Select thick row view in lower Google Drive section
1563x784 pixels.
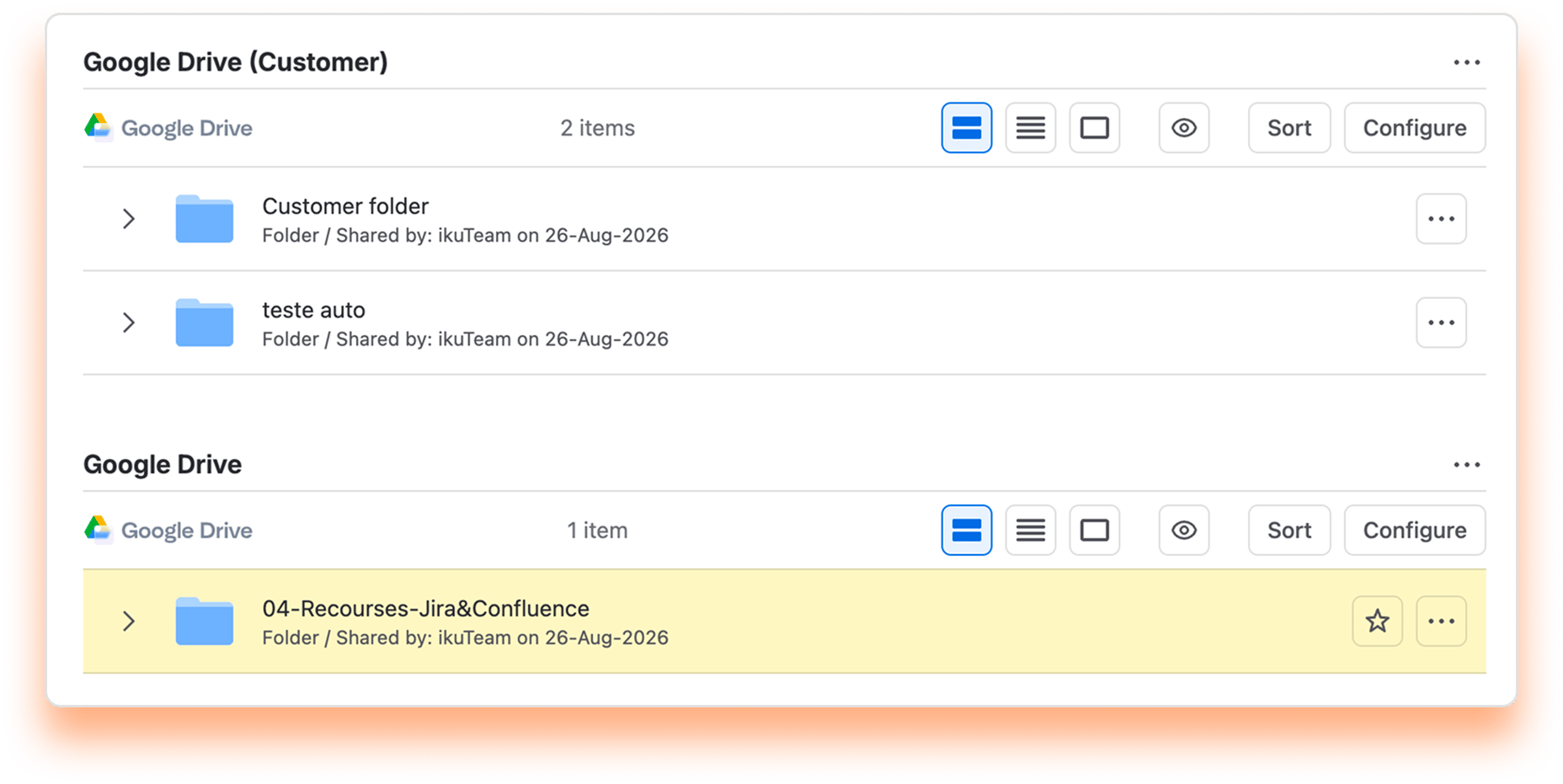point(966,531)
